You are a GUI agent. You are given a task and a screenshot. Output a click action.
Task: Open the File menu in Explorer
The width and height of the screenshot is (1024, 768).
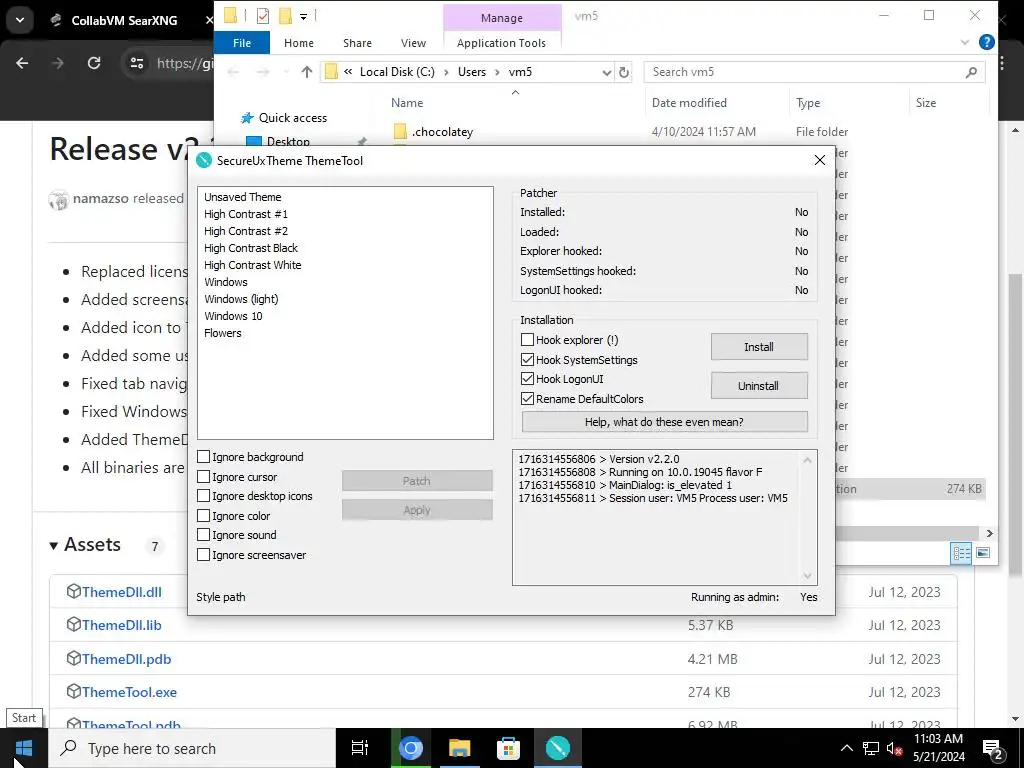point(242,42)
